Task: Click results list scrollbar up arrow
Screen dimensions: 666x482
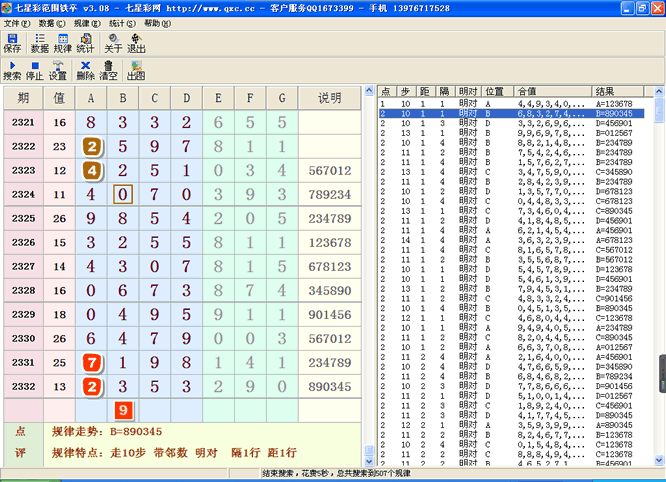Action: coord(659,91)
